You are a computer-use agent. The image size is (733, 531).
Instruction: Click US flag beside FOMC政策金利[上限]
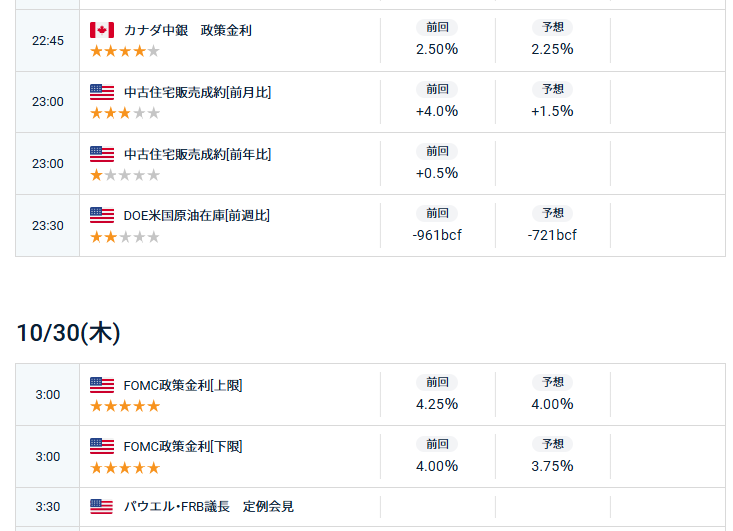[x=101, y=385]
